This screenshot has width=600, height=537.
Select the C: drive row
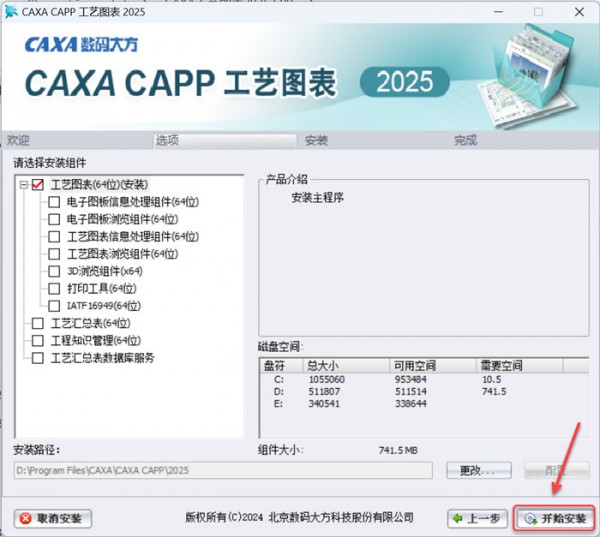(424, 379)
